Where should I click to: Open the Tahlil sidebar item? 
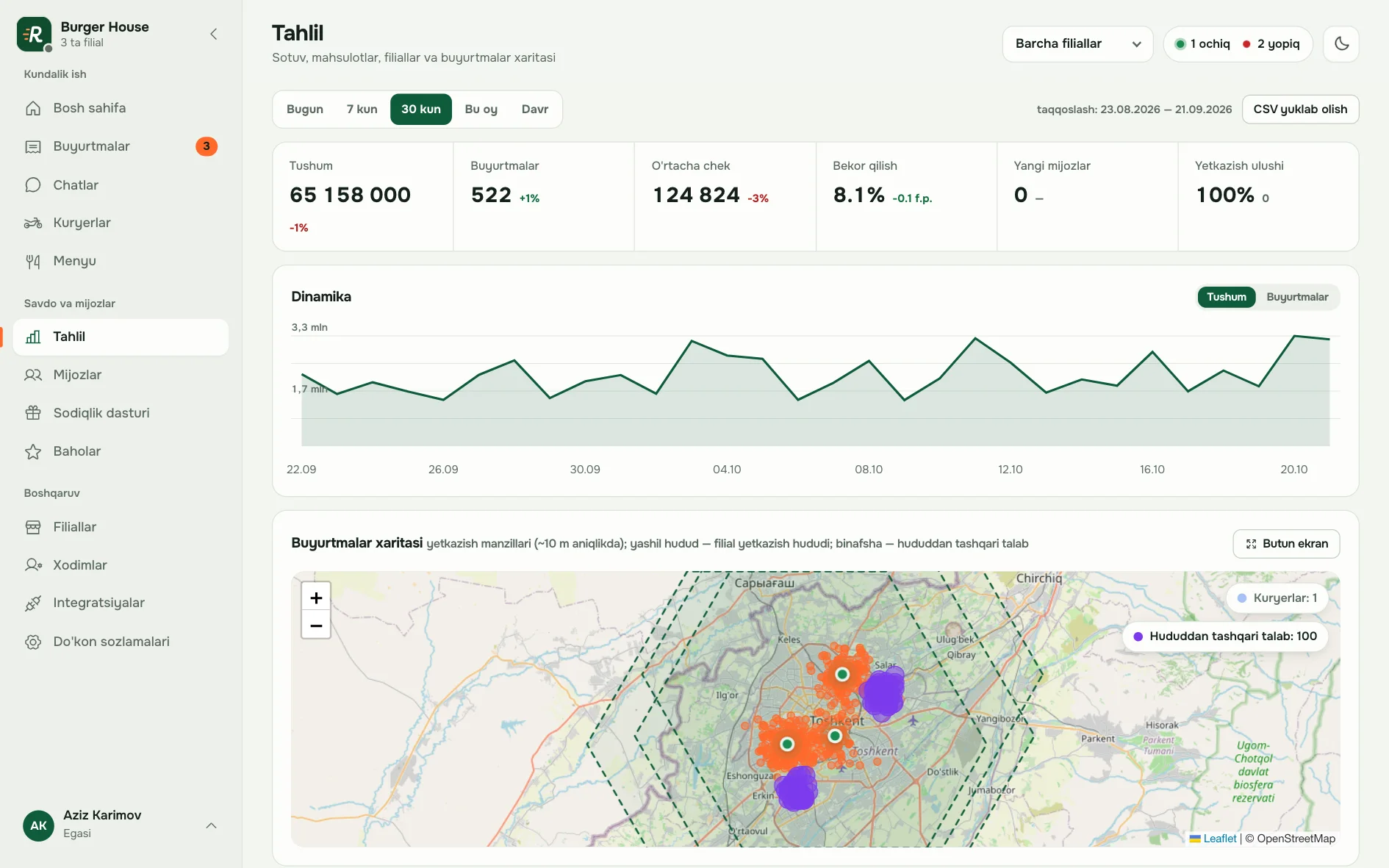[121, 337]
